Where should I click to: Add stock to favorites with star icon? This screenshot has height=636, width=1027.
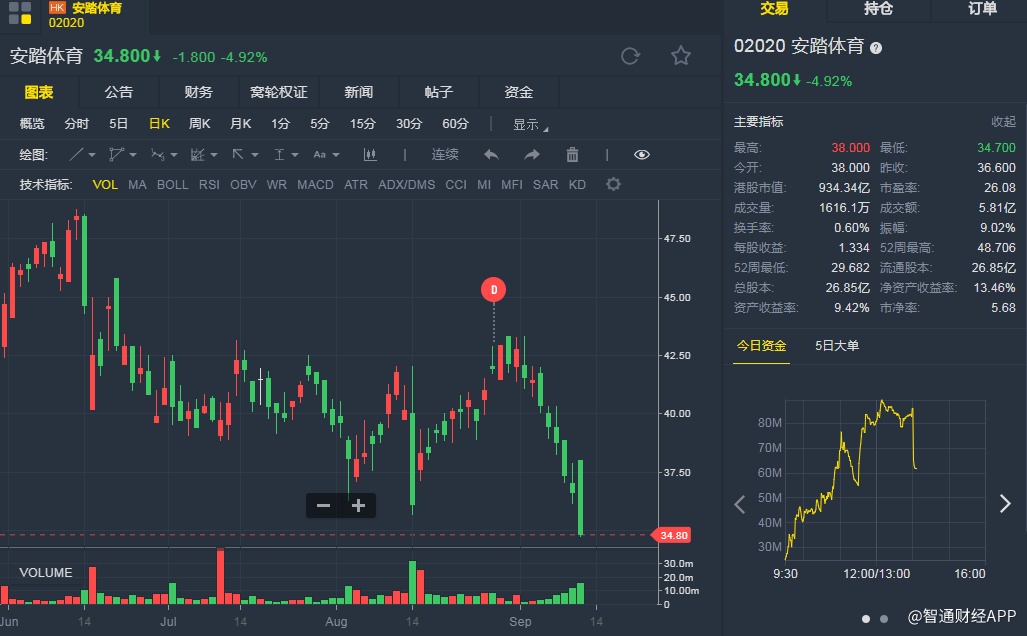681,56
